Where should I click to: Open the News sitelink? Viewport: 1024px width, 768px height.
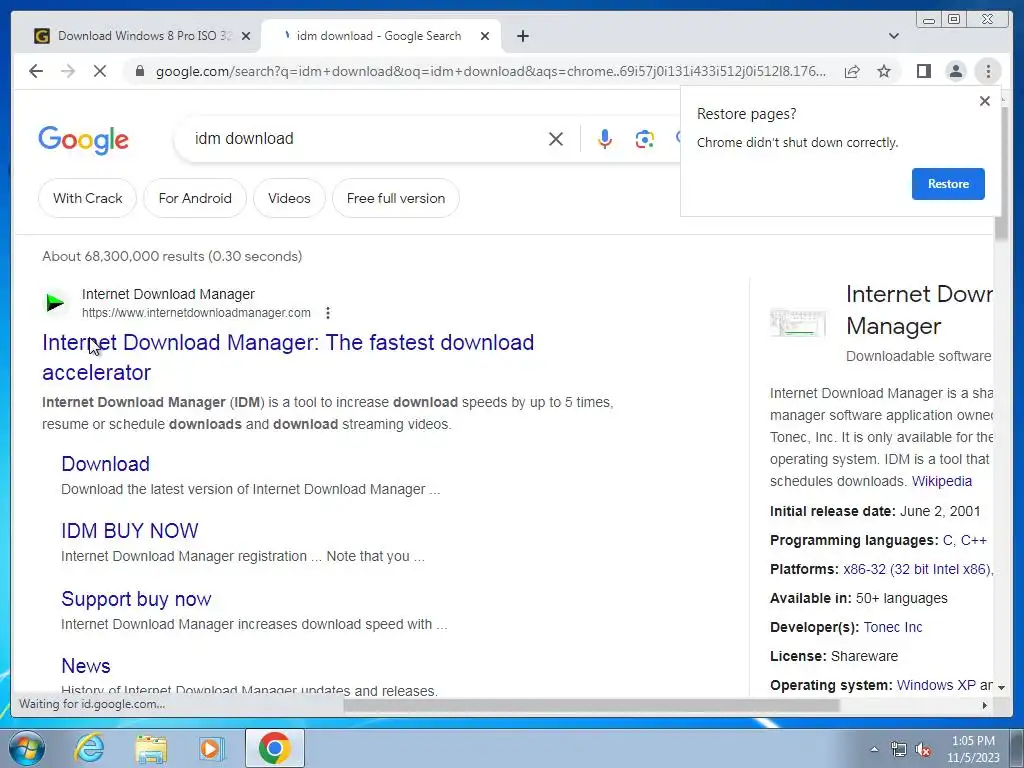pyautogui.click(x=86, y=665)
